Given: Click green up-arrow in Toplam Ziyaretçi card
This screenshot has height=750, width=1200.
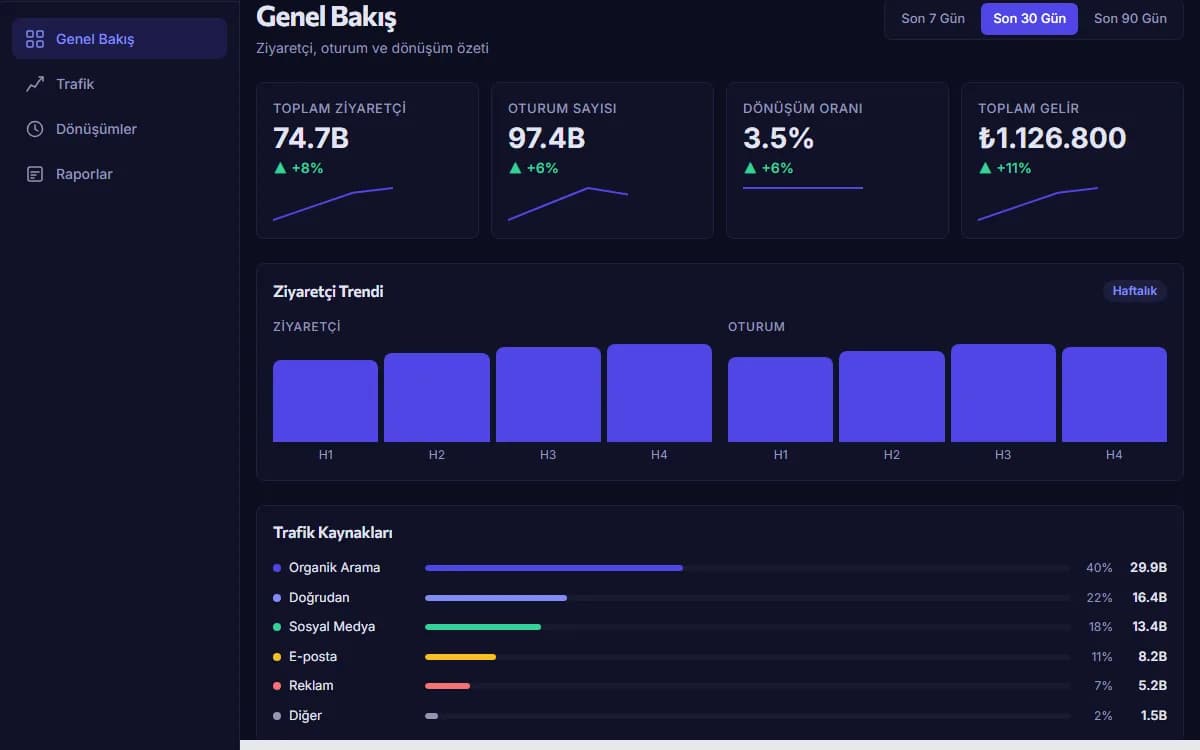Looking at the screenshot, I should [x=280, y=168].
